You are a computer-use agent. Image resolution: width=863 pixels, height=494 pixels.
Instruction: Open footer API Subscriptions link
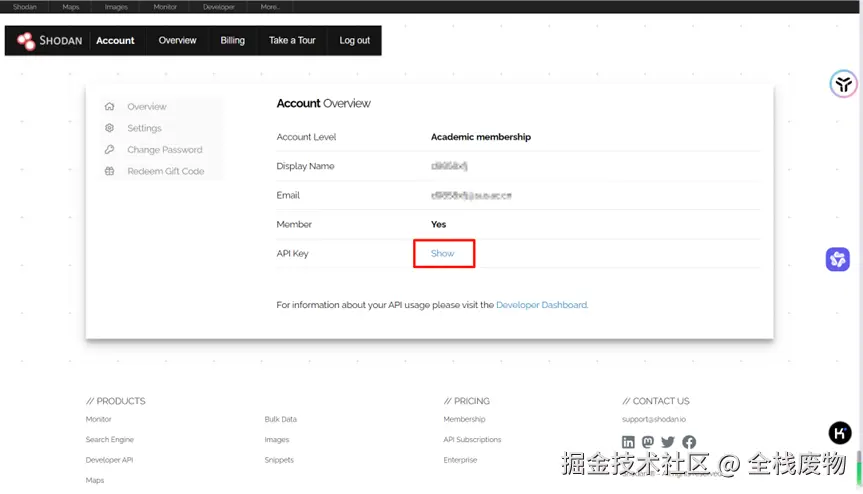click(x=472, y=440)
